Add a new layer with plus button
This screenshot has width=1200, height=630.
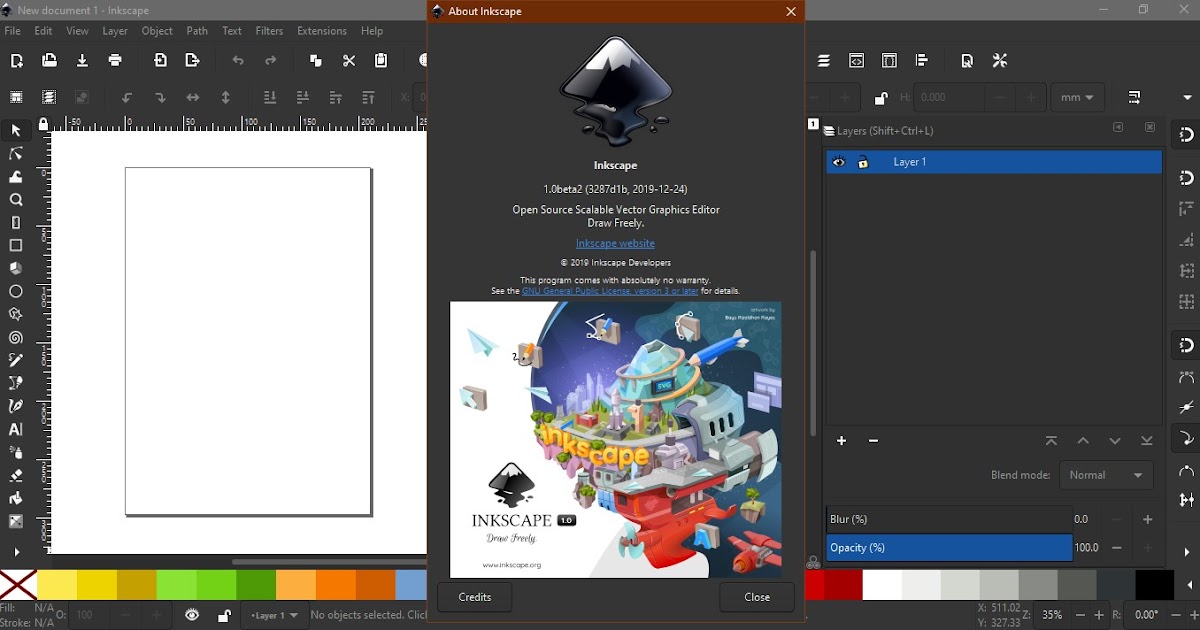coord(842,441)
